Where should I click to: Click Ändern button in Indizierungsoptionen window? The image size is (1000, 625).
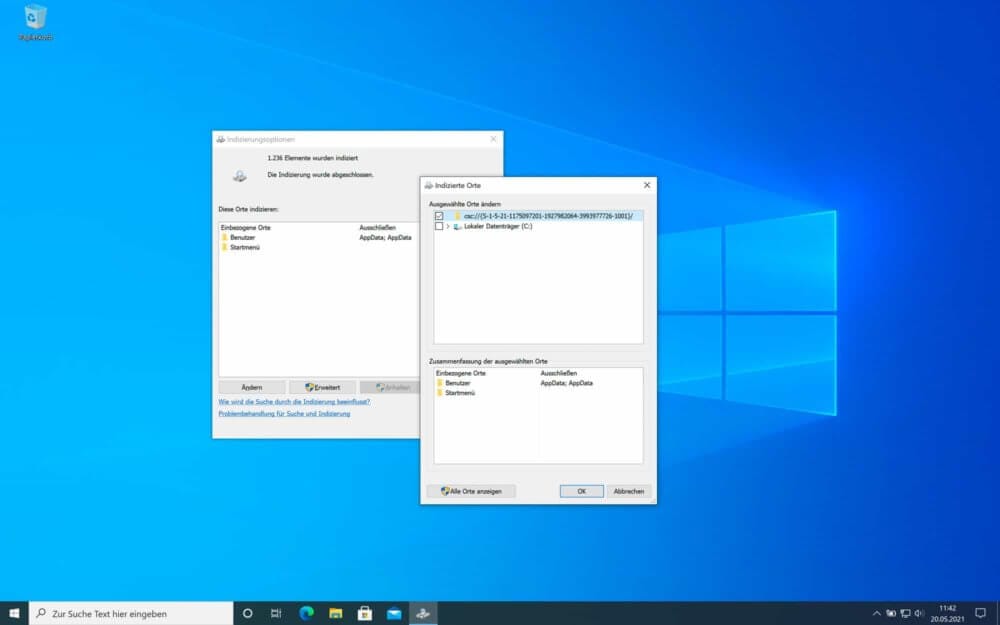[252, 387]
